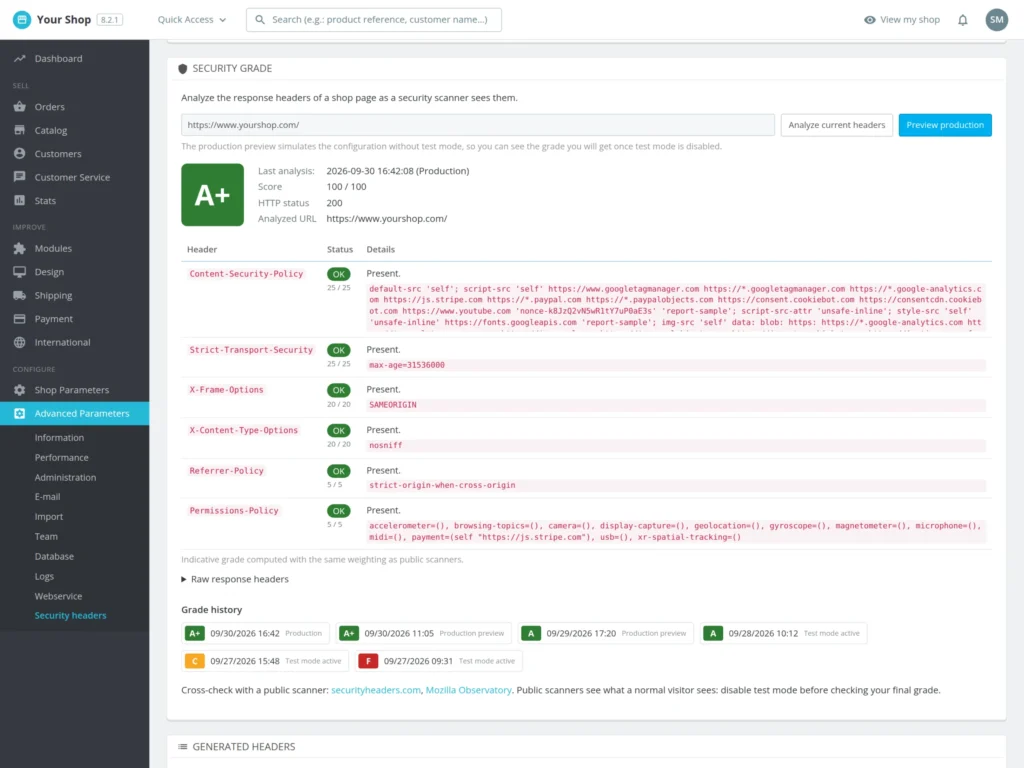Select 09/29/2026 17:20 grade history entry

click(x=606, y=633)
